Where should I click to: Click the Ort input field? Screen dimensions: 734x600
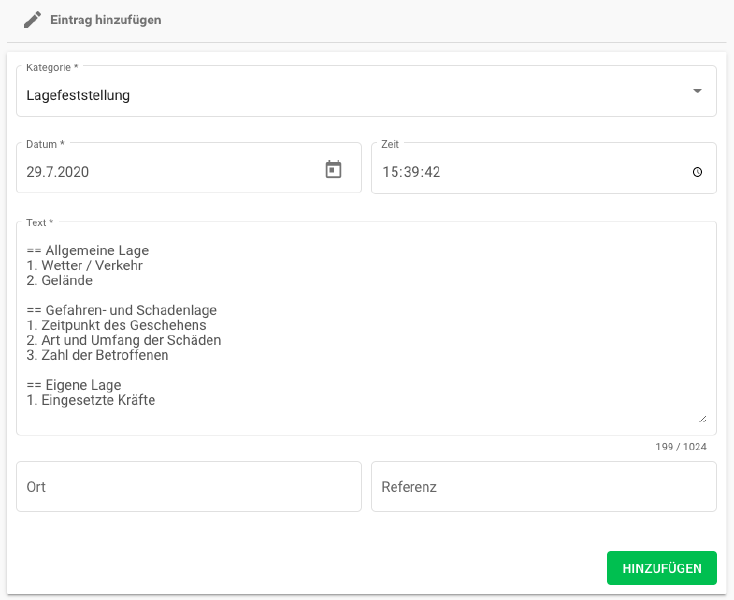point(189,487)
